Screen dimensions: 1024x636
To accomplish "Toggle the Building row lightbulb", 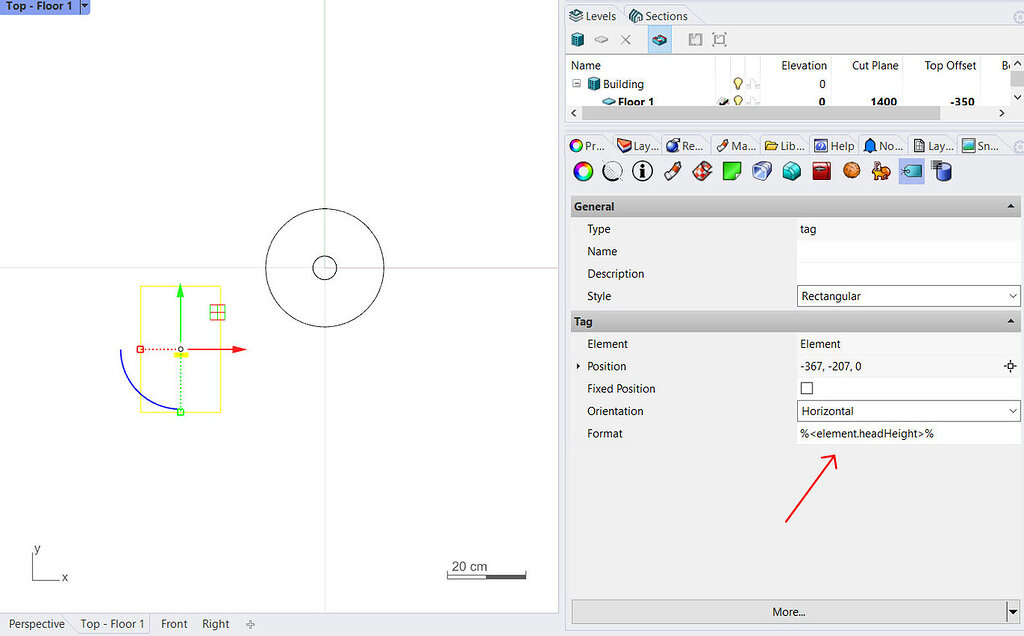I will click(739, 84).
